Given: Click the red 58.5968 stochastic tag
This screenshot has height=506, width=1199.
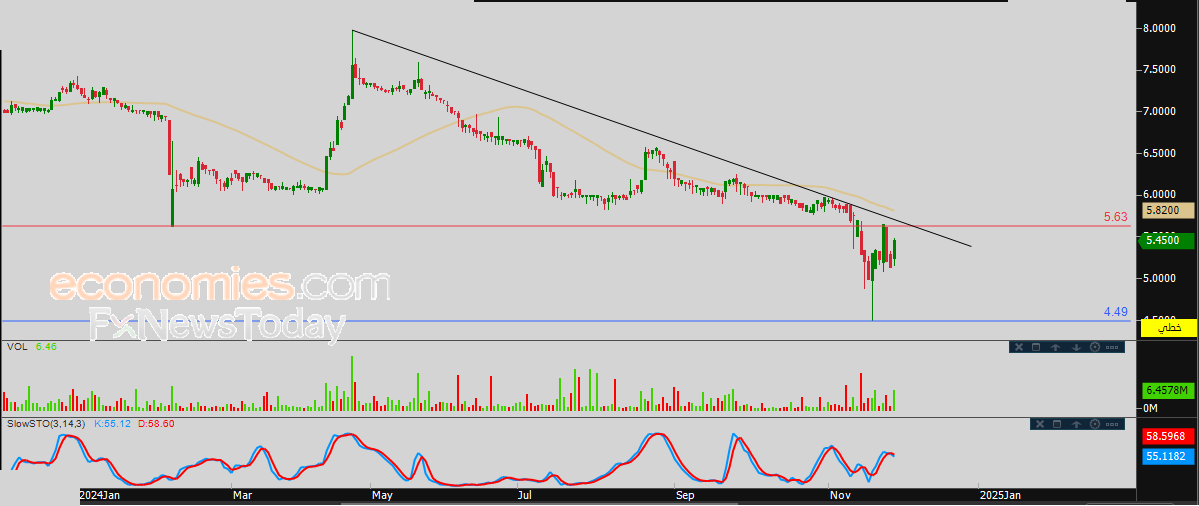Looking at the screenshot, I should pos(1168,438).
